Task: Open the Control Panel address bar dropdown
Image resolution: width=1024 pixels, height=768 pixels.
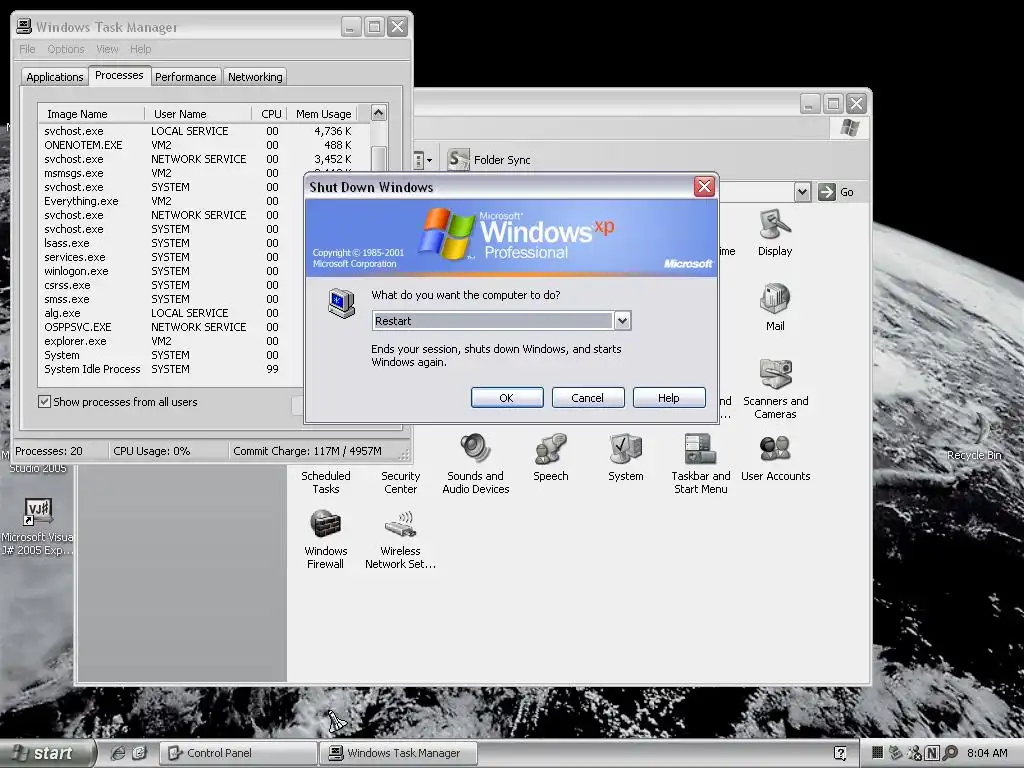Action: pyautogui.click(x=803, y=192)
